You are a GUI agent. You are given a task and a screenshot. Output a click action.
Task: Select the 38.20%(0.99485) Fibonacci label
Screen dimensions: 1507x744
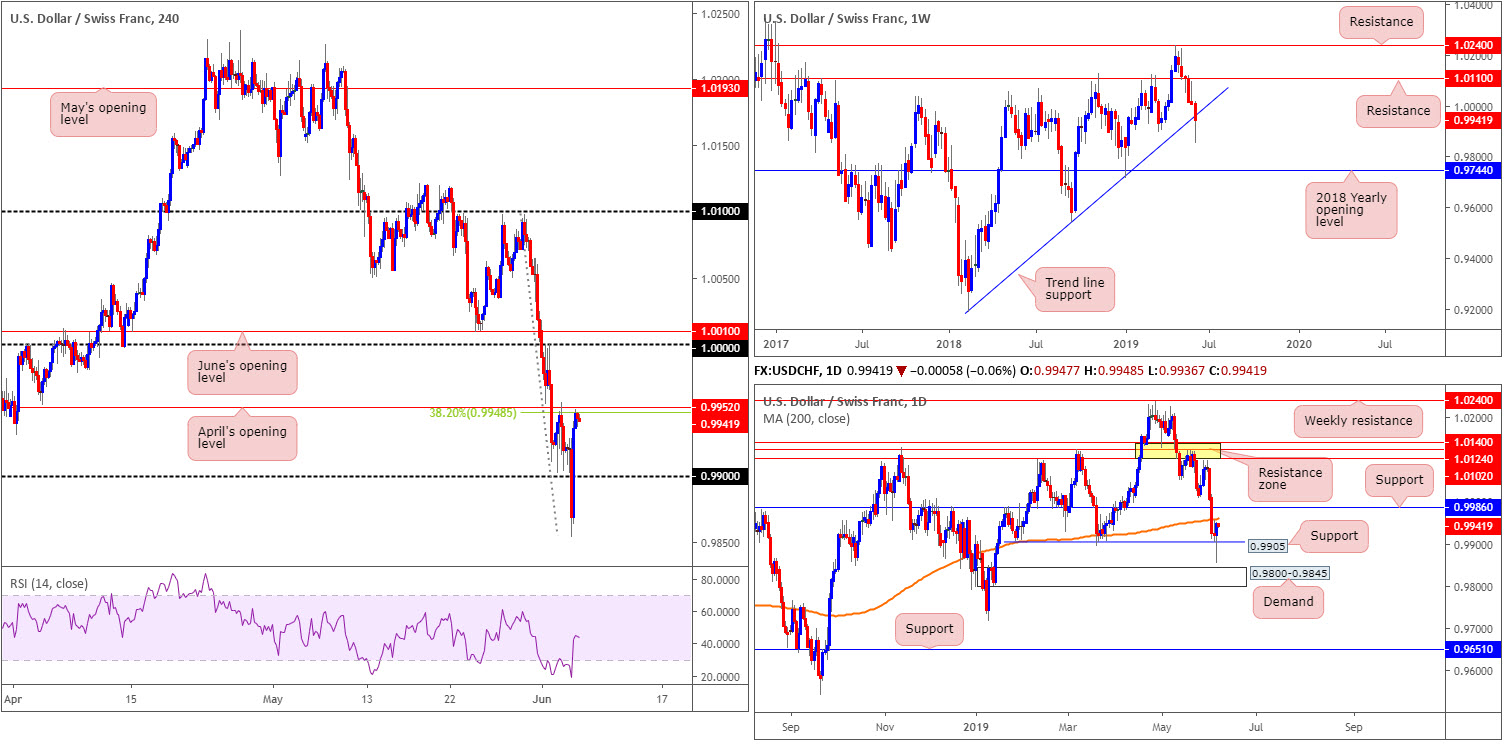tap(472, 412)
